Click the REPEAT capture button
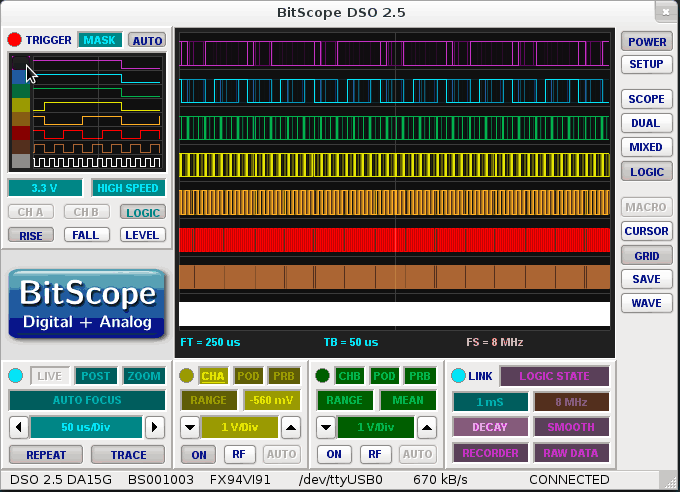The height and width of the screenshot is (492, 680). tap(46, 455)
